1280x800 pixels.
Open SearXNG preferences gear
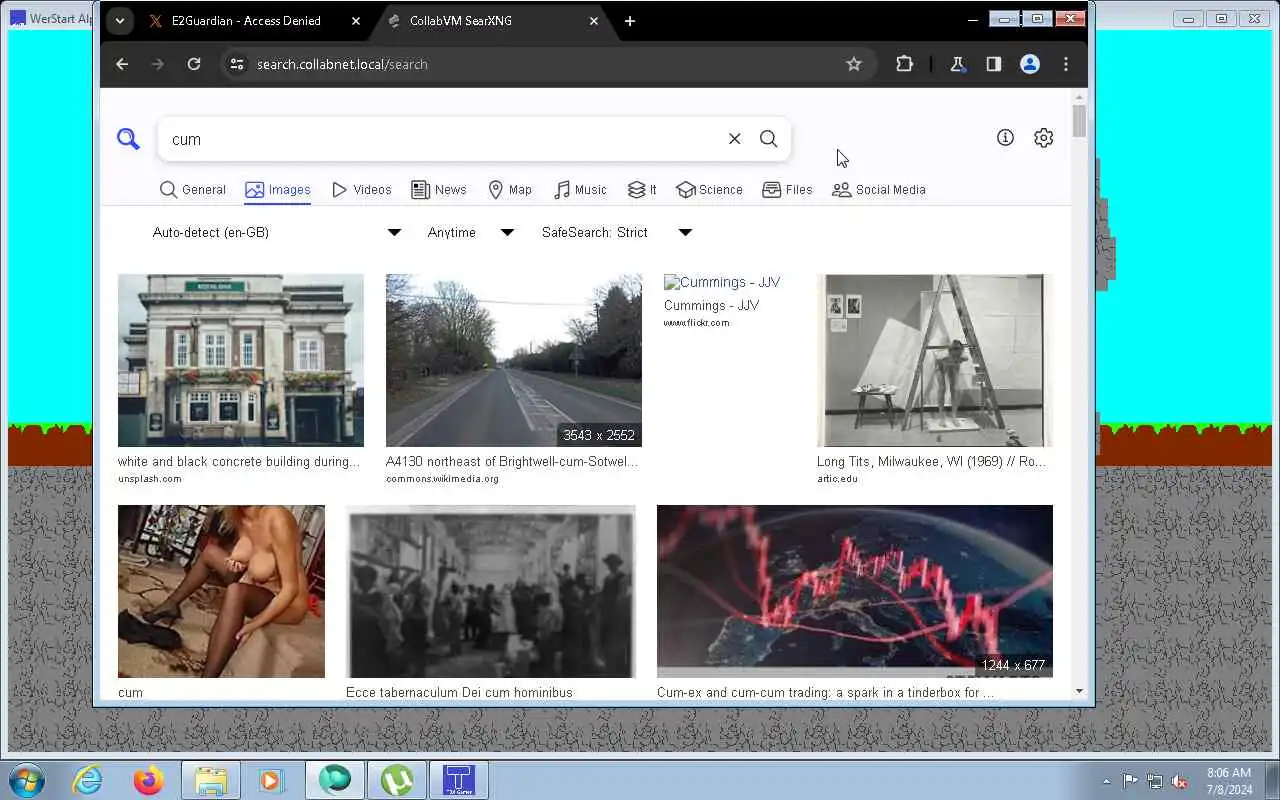coord(1043,138)
